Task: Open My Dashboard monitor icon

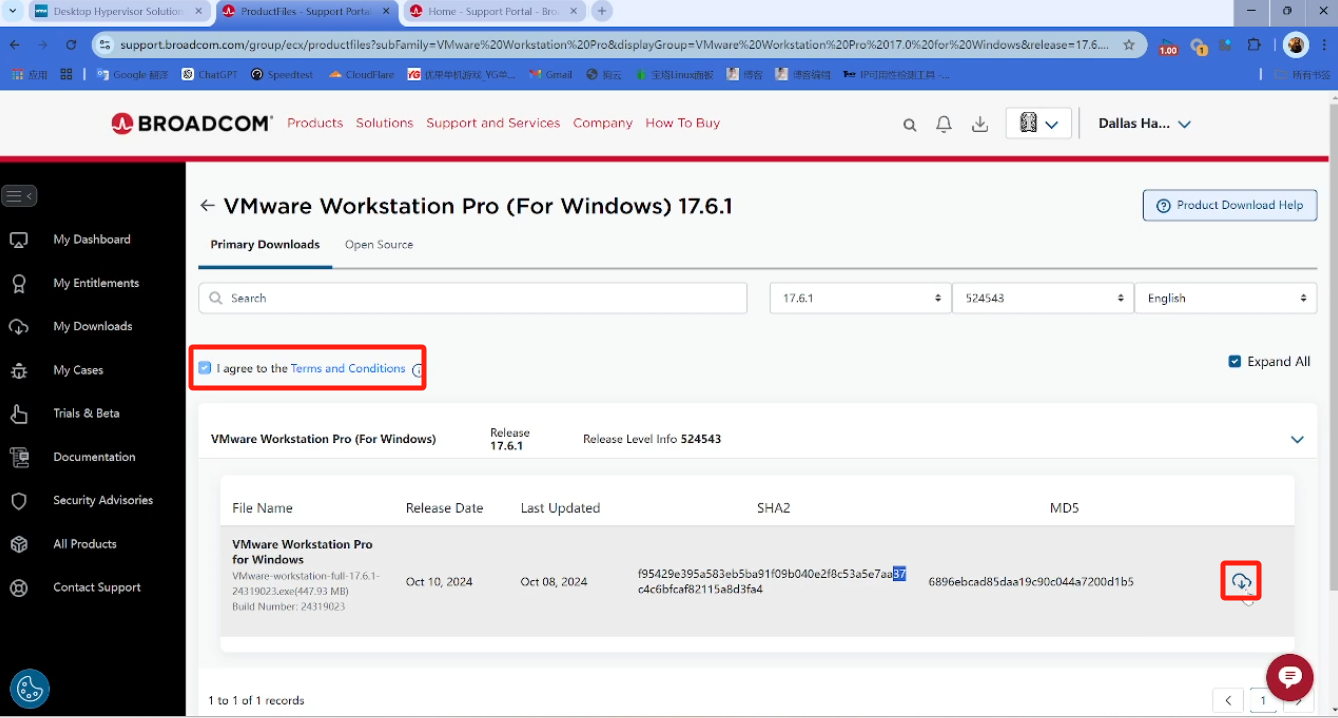Action: click(19, 240)
